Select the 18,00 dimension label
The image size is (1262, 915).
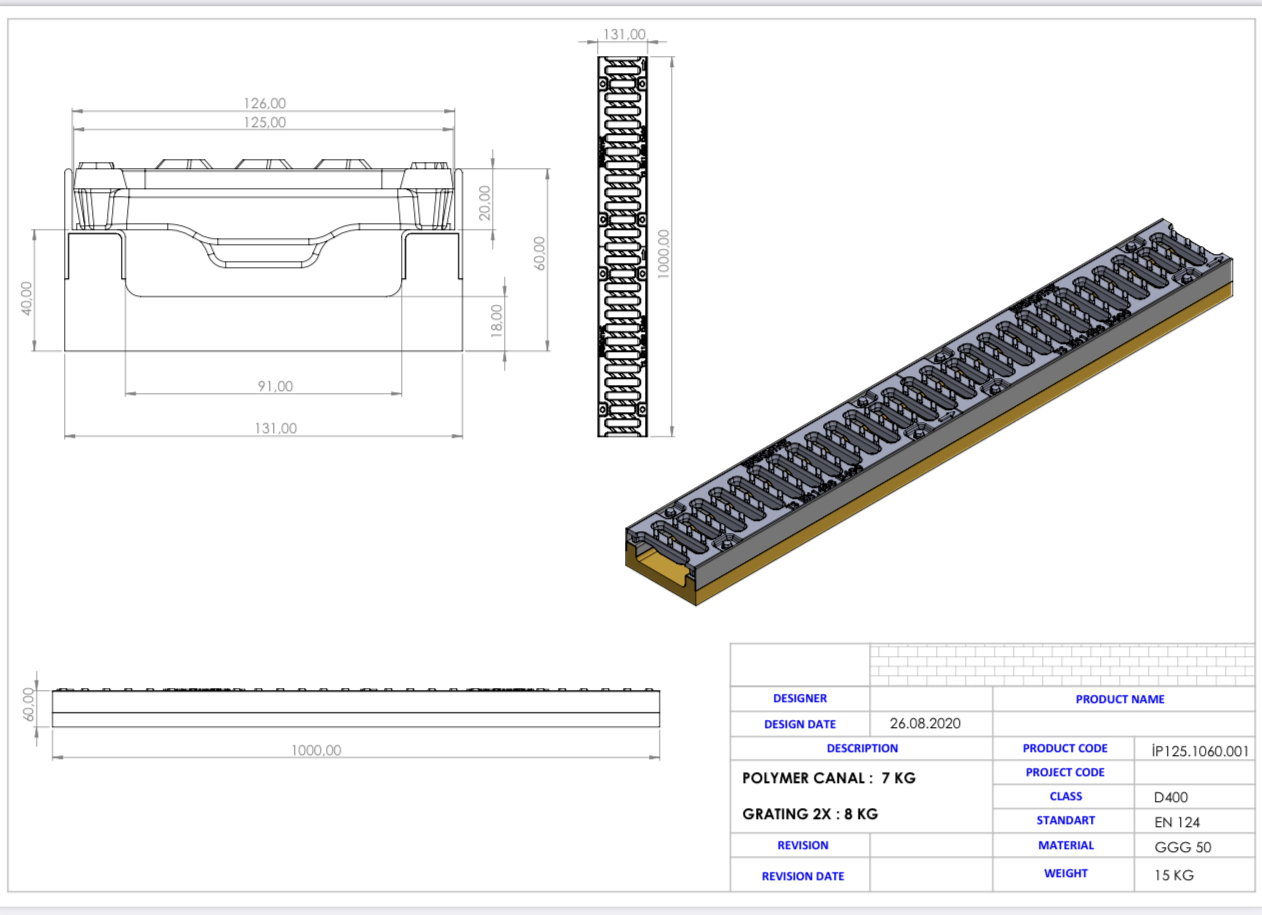point(498,310)
